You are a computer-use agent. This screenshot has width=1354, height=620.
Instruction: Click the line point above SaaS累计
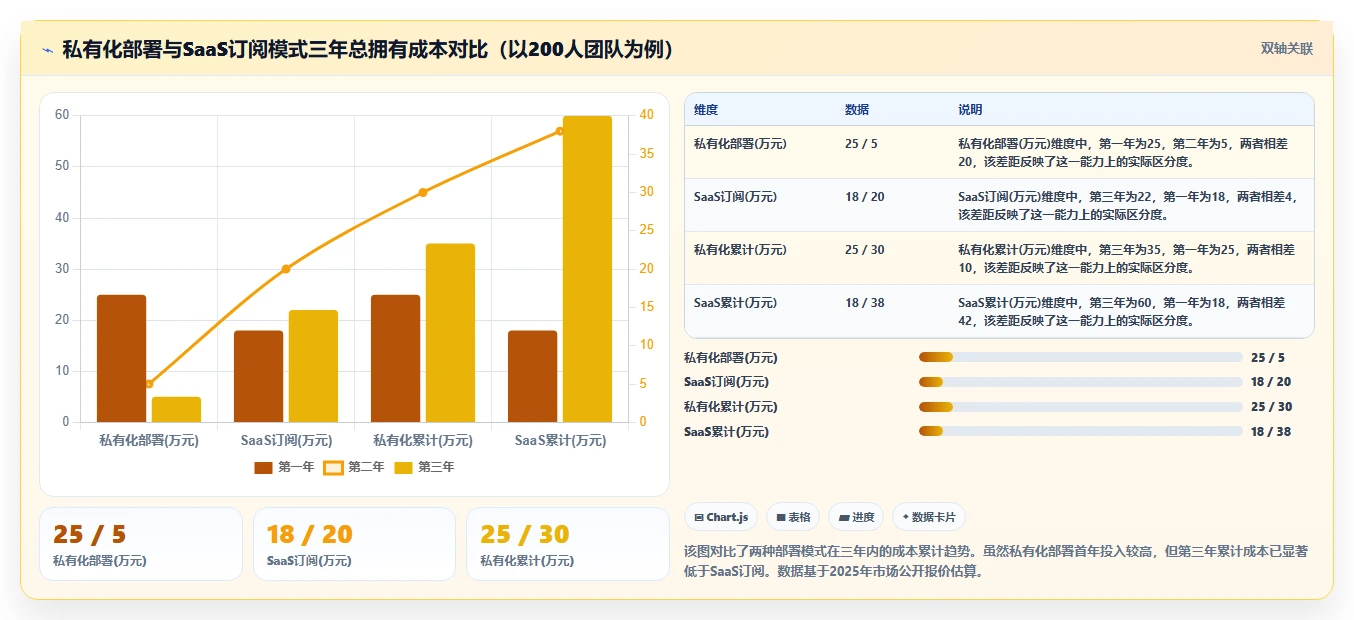click(x=560, y=131)
